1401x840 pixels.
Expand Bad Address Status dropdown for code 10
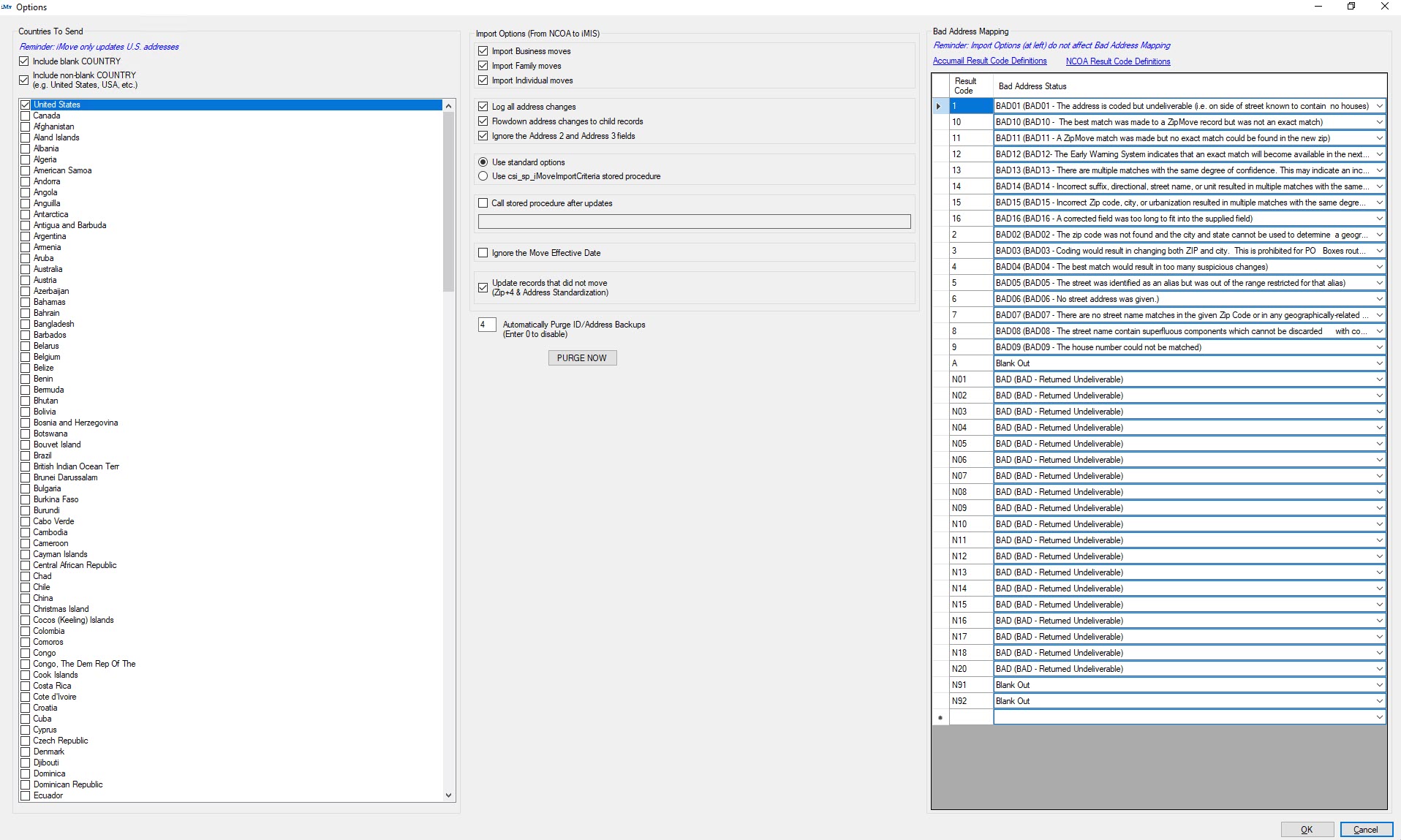pyautogui.click(x=1379, y=122)
